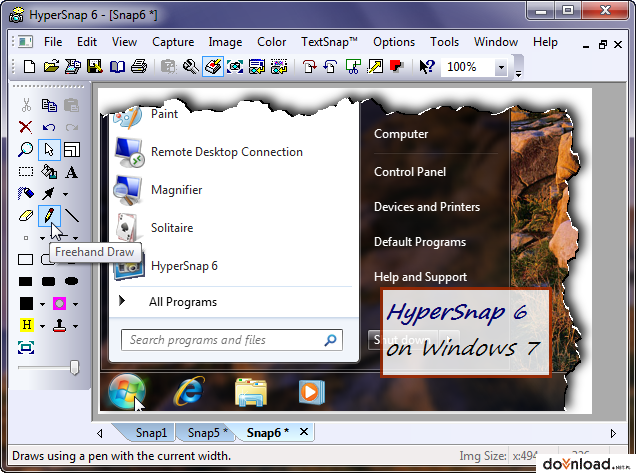Select the Freehand Draw pencil tool
The image size is (636, 473).
coord(49,215)
